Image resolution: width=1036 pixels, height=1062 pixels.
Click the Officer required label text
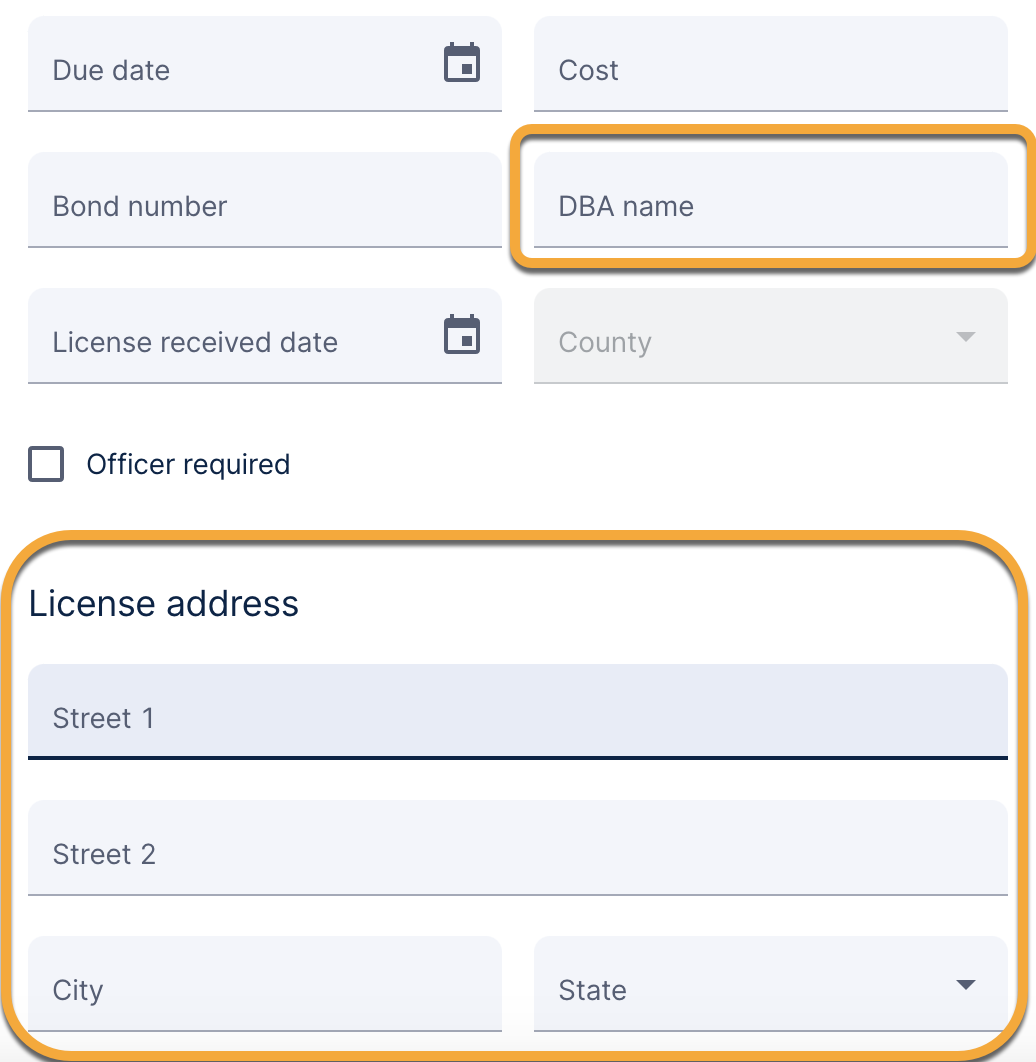pyautogui.click(x=188, y=465)
